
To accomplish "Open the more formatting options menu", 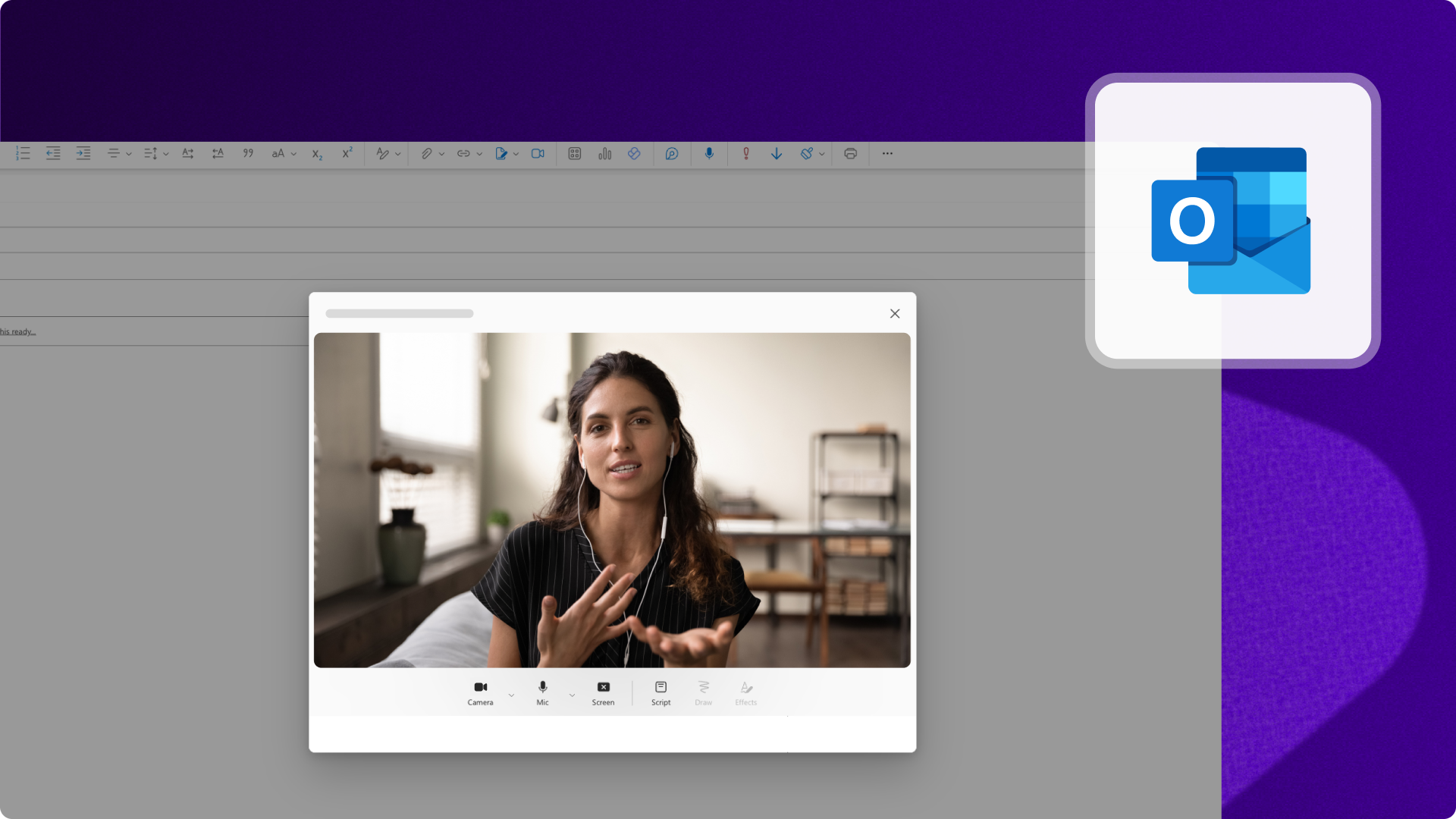I will point(886,154).
